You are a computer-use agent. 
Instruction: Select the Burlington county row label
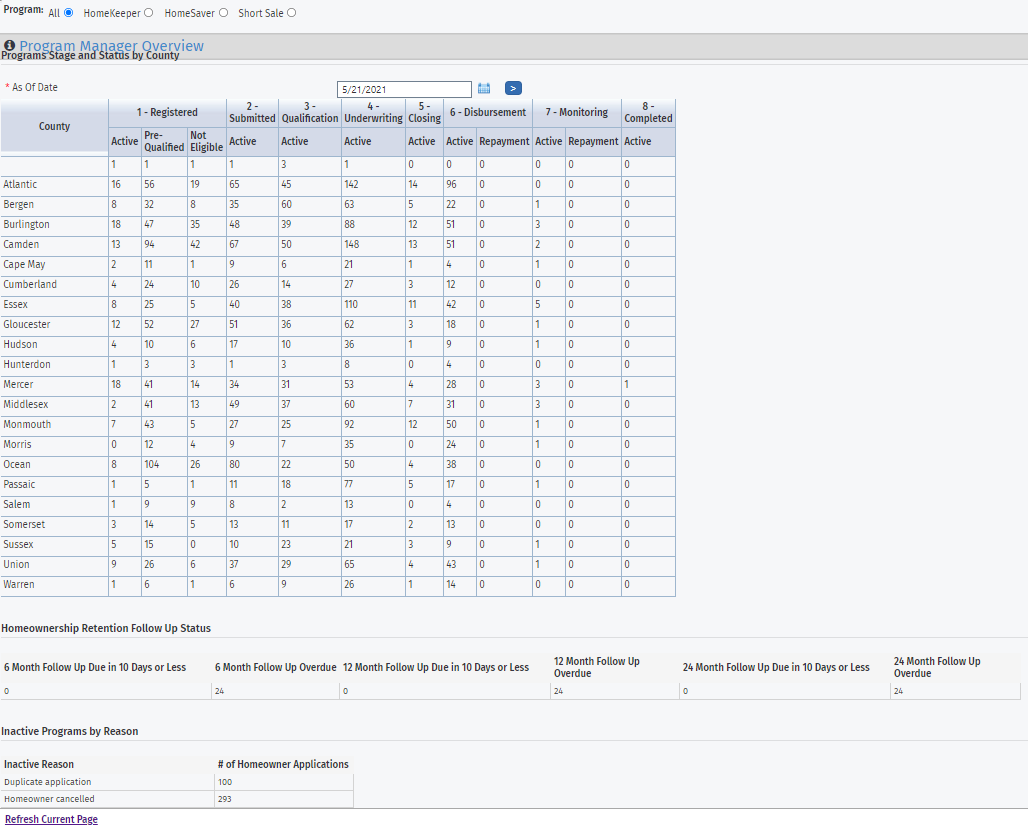point(26,224)
